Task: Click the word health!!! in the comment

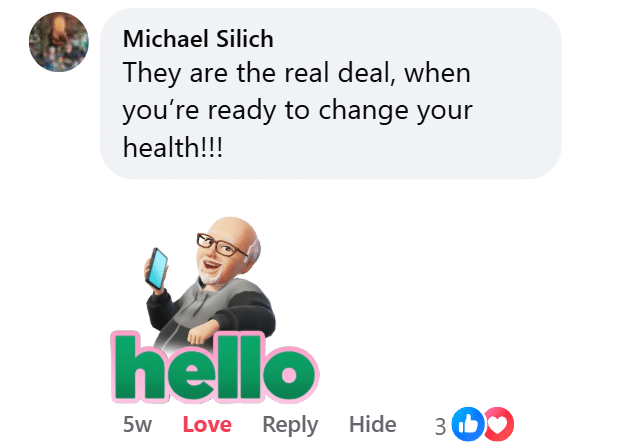Action: [173, 147]
